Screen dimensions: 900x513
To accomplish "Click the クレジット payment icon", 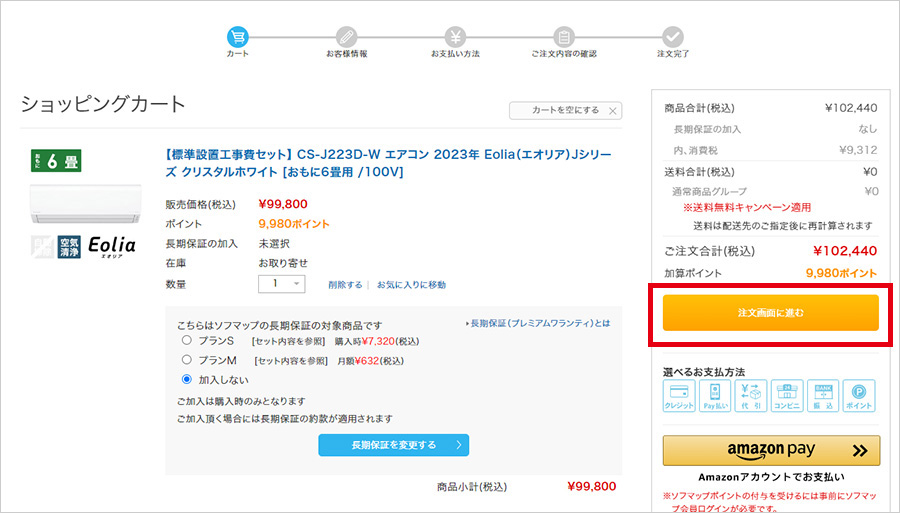I will point(679,395).
